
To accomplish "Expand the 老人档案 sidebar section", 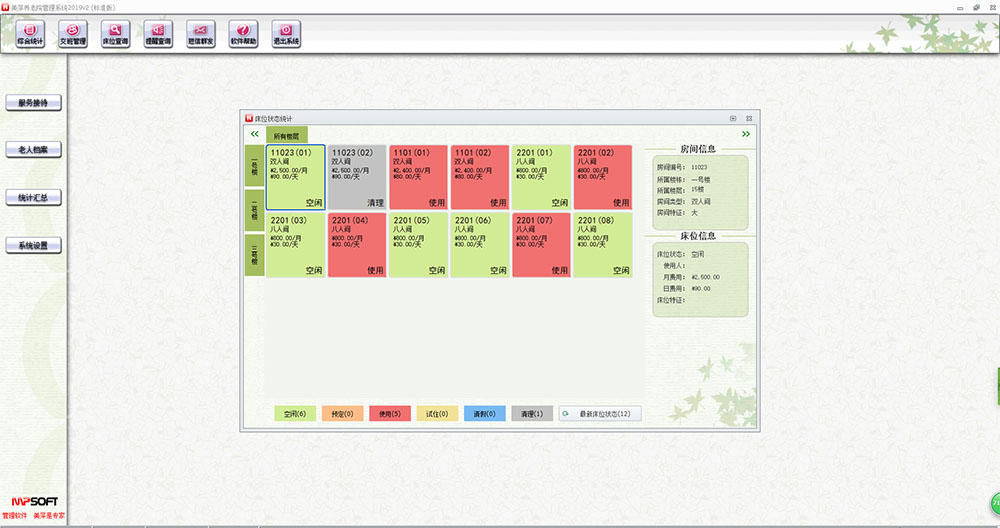I will (x=33, y=149).
